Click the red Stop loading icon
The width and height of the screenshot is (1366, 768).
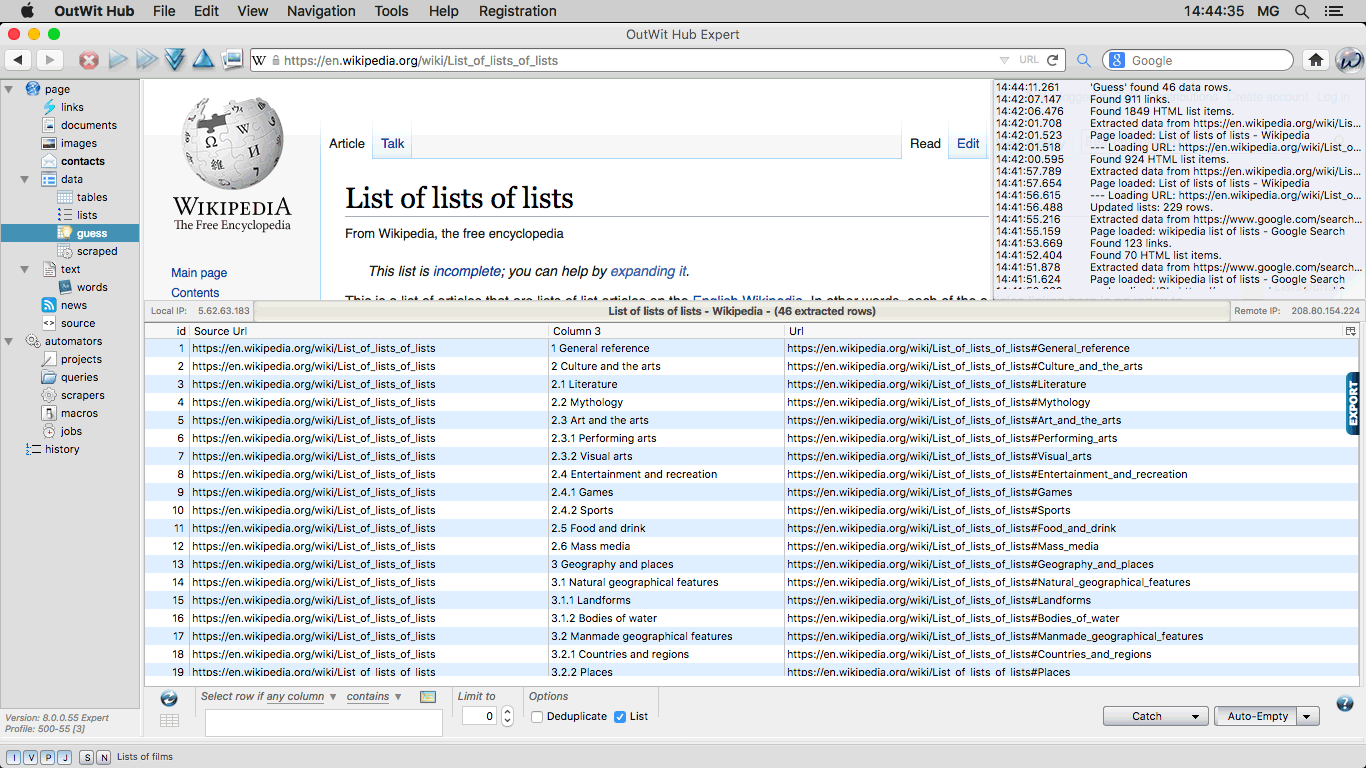point(89,60)
